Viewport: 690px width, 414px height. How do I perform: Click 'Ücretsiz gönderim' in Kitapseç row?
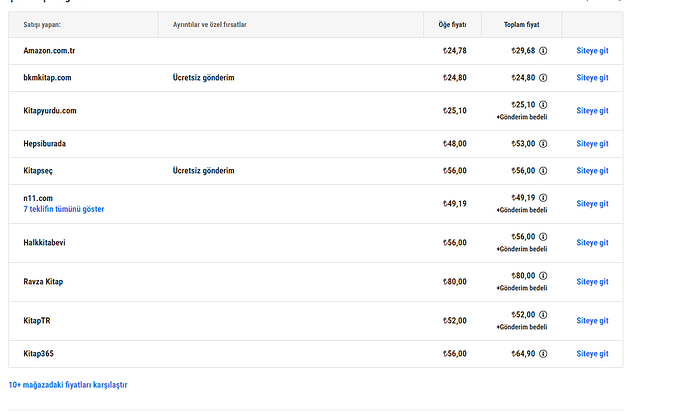click(x=203, y=171)
